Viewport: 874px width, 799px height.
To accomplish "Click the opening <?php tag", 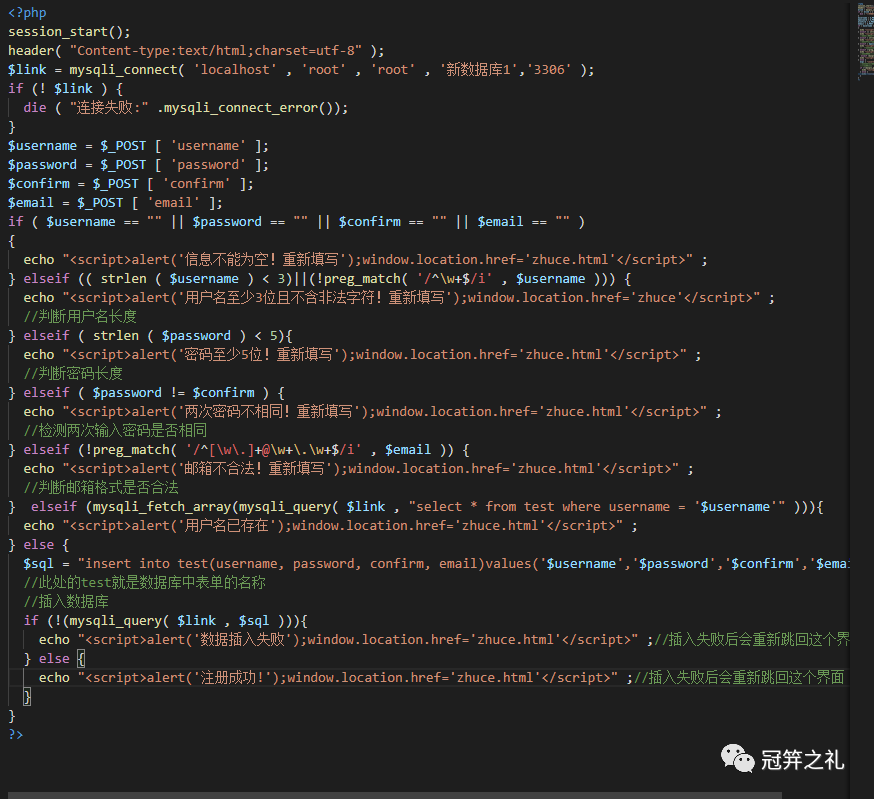I will [x=27, y=13].
